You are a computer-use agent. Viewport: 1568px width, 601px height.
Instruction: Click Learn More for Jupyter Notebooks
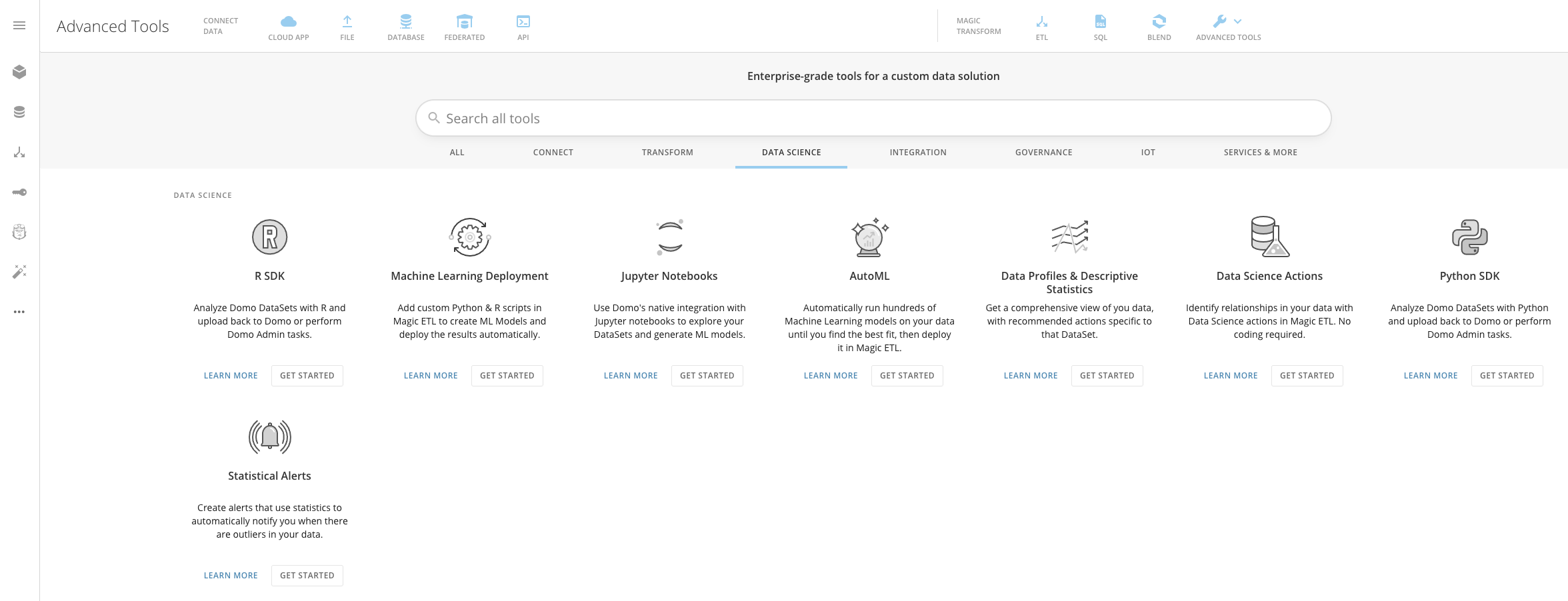(631, 376)
